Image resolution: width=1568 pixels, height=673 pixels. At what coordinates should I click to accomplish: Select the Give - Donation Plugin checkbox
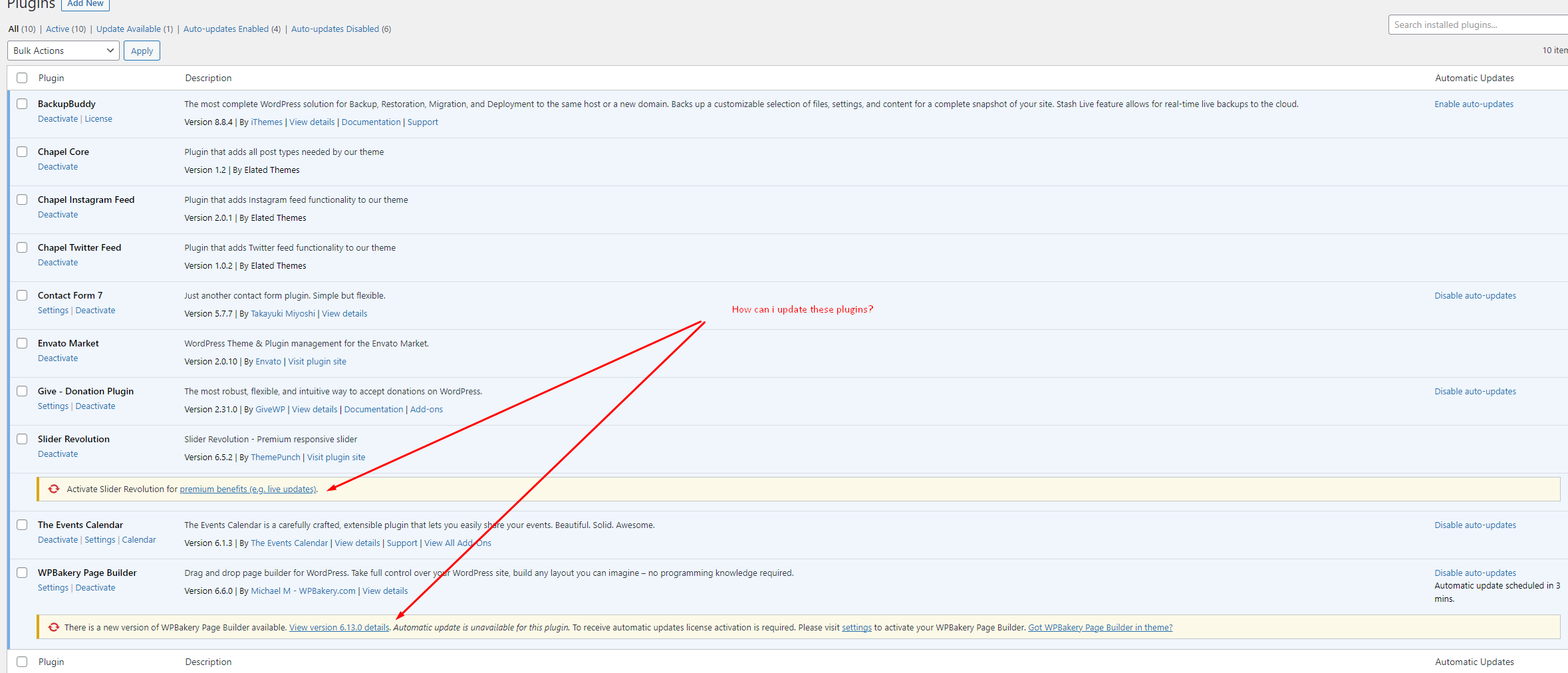[22, 391]
